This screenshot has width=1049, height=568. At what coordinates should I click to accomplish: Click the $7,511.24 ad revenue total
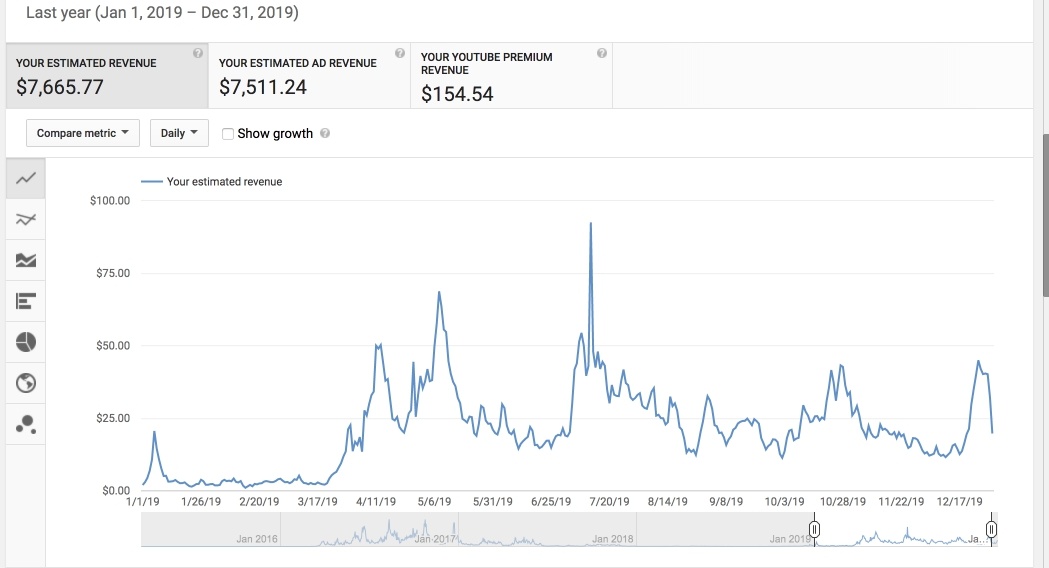[263, 87]
